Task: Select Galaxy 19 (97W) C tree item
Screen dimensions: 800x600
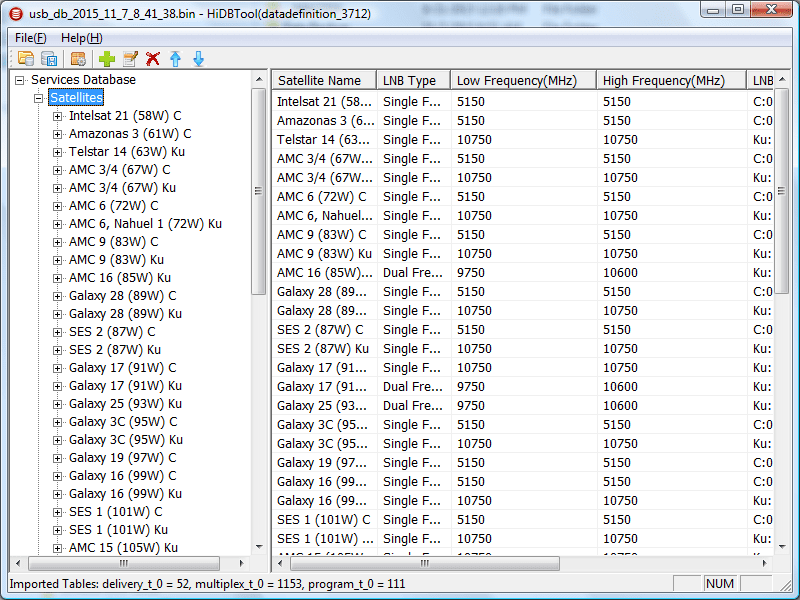Action: pyautogui.click(x=122, y=458)
